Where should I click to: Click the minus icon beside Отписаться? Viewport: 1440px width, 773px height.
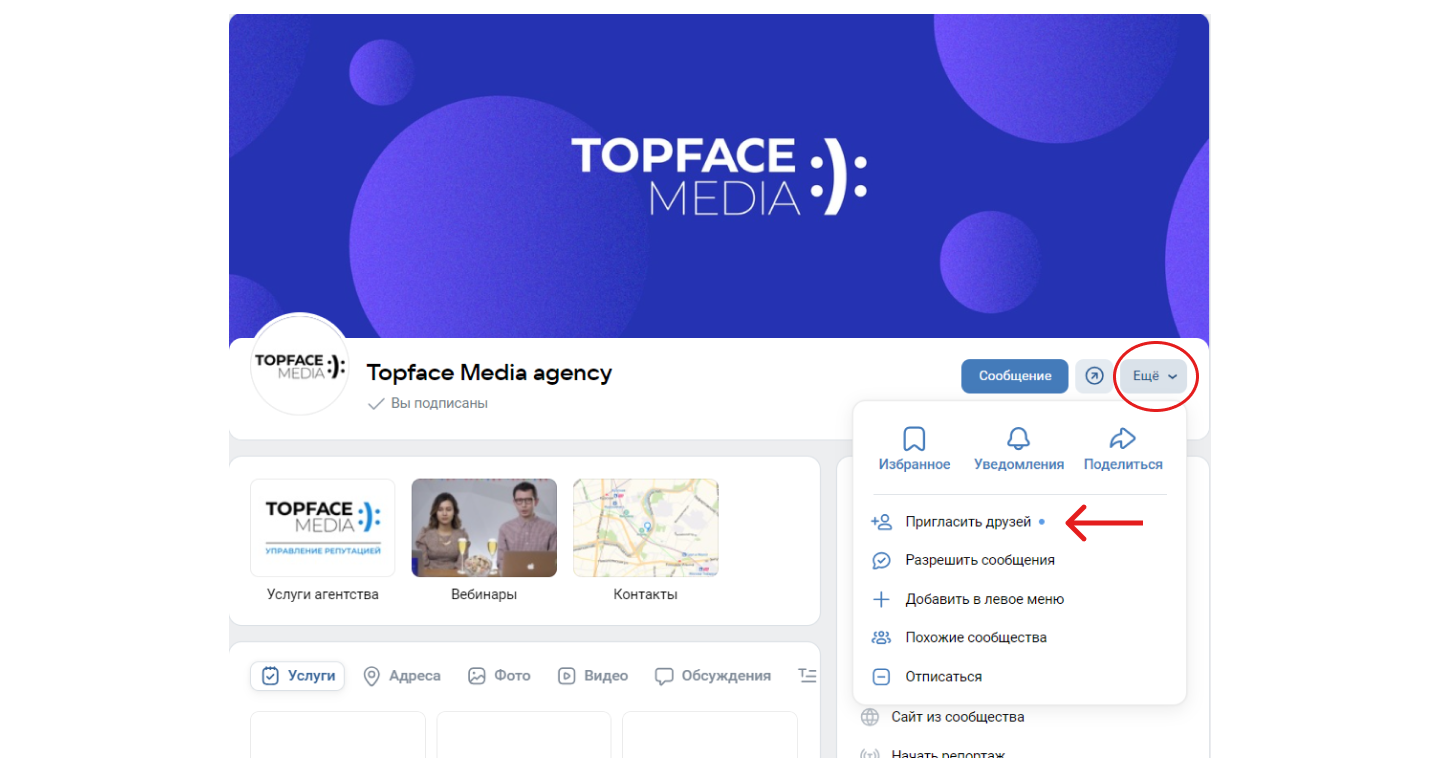click(x=881, y=676)
